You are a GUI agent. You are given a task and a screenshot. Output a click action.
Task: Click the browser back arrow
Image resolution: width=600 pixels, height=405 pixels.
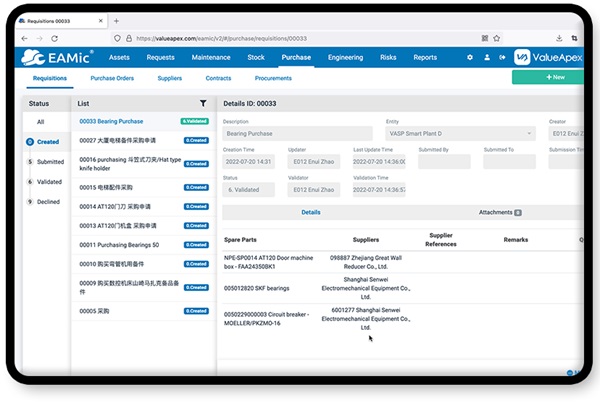(x=26, y=38)
